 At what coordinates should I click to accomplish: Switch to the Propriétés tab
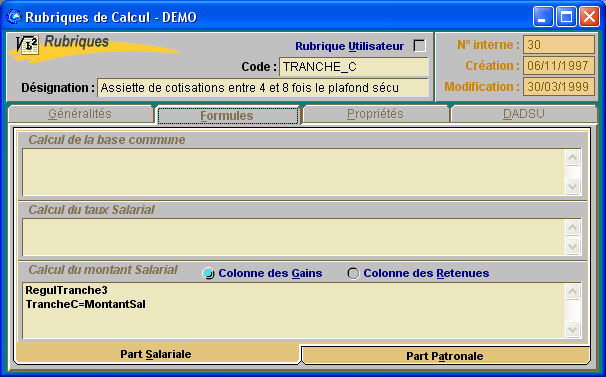click(375, 114)
